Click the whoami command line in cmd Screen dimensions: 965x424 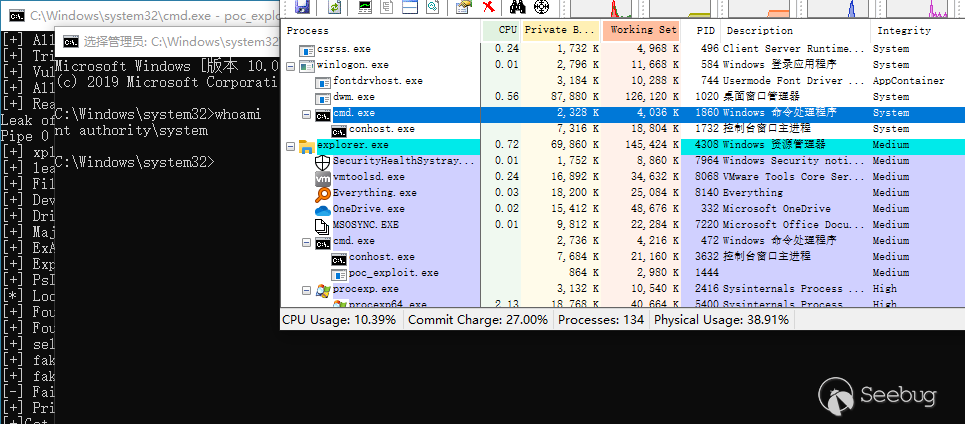pos(158,114)
